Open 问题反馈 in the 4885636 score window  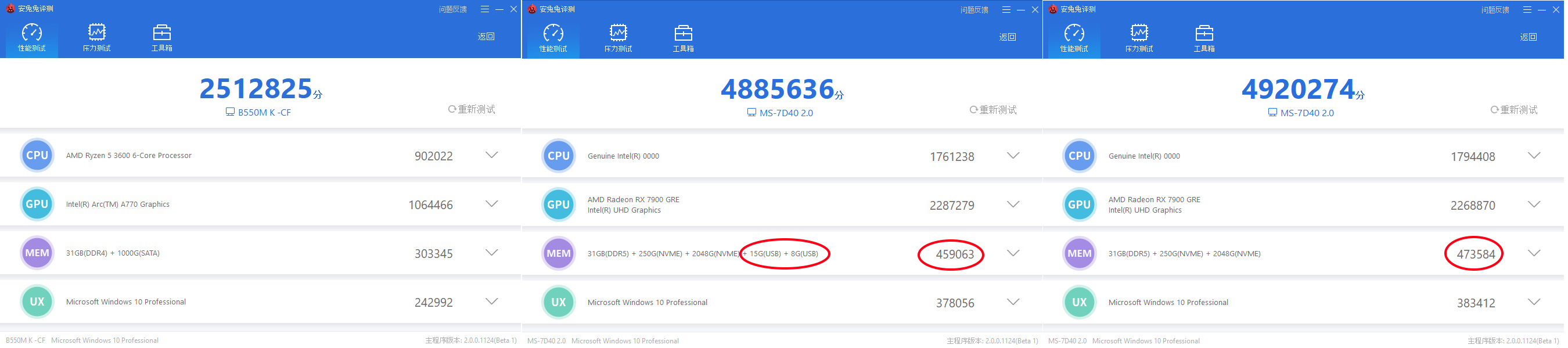974,10
